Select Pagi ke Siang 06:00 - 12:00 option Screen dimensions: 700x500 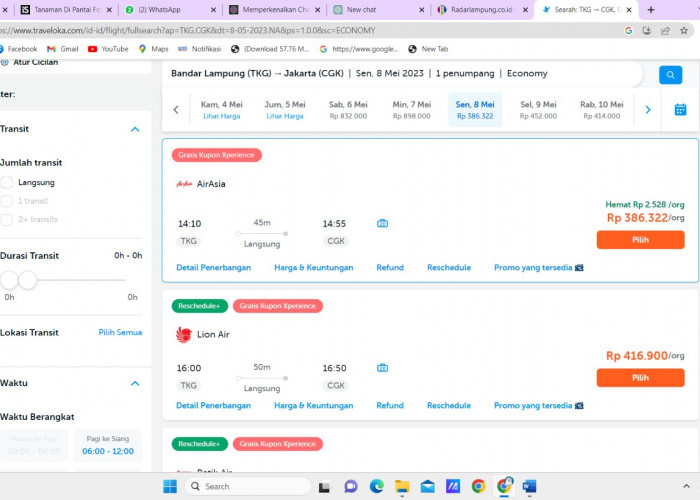tap(108, 445)
